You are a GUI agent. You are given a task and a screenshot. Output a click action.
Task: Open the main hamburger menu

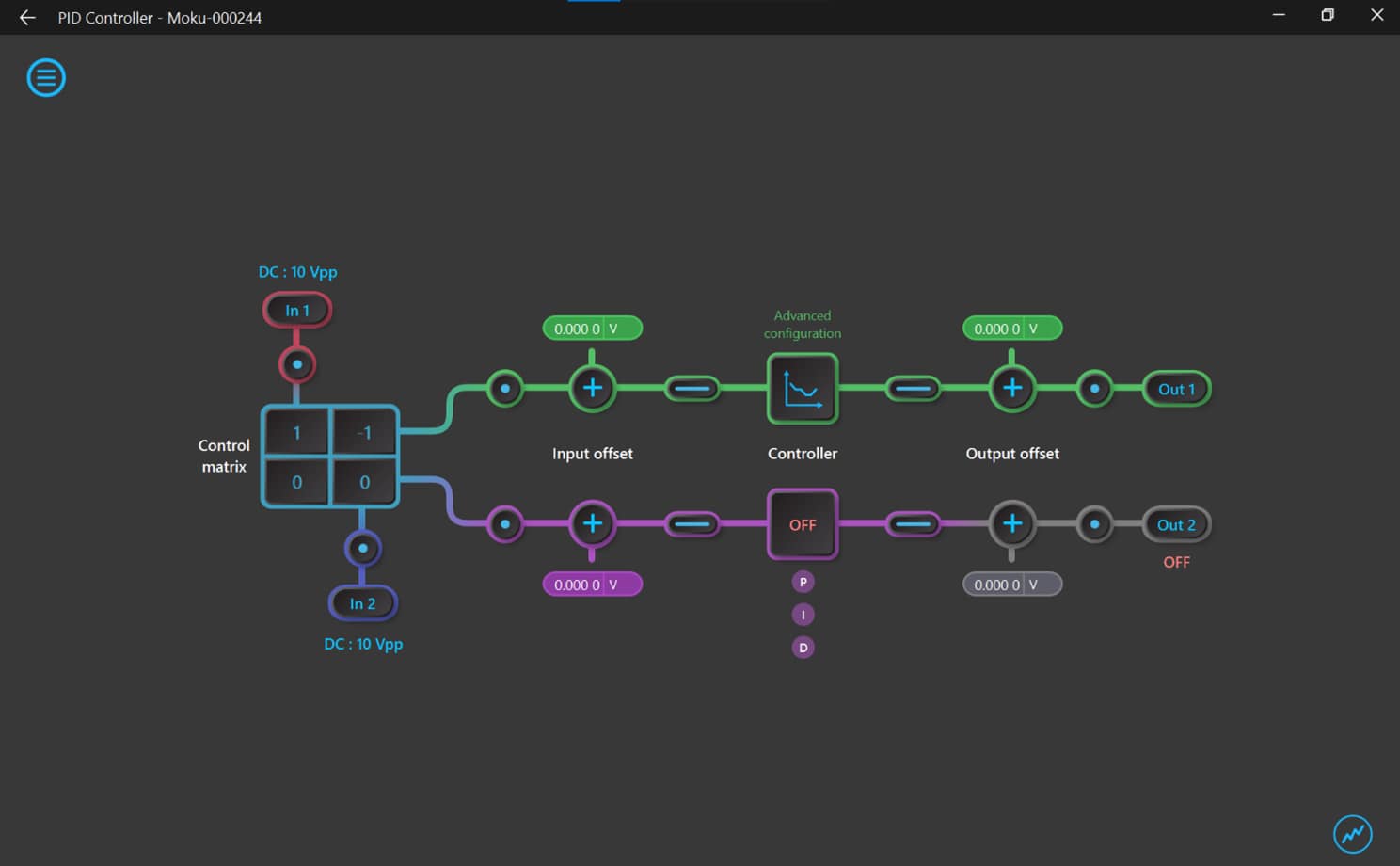[x=46, y=77]
